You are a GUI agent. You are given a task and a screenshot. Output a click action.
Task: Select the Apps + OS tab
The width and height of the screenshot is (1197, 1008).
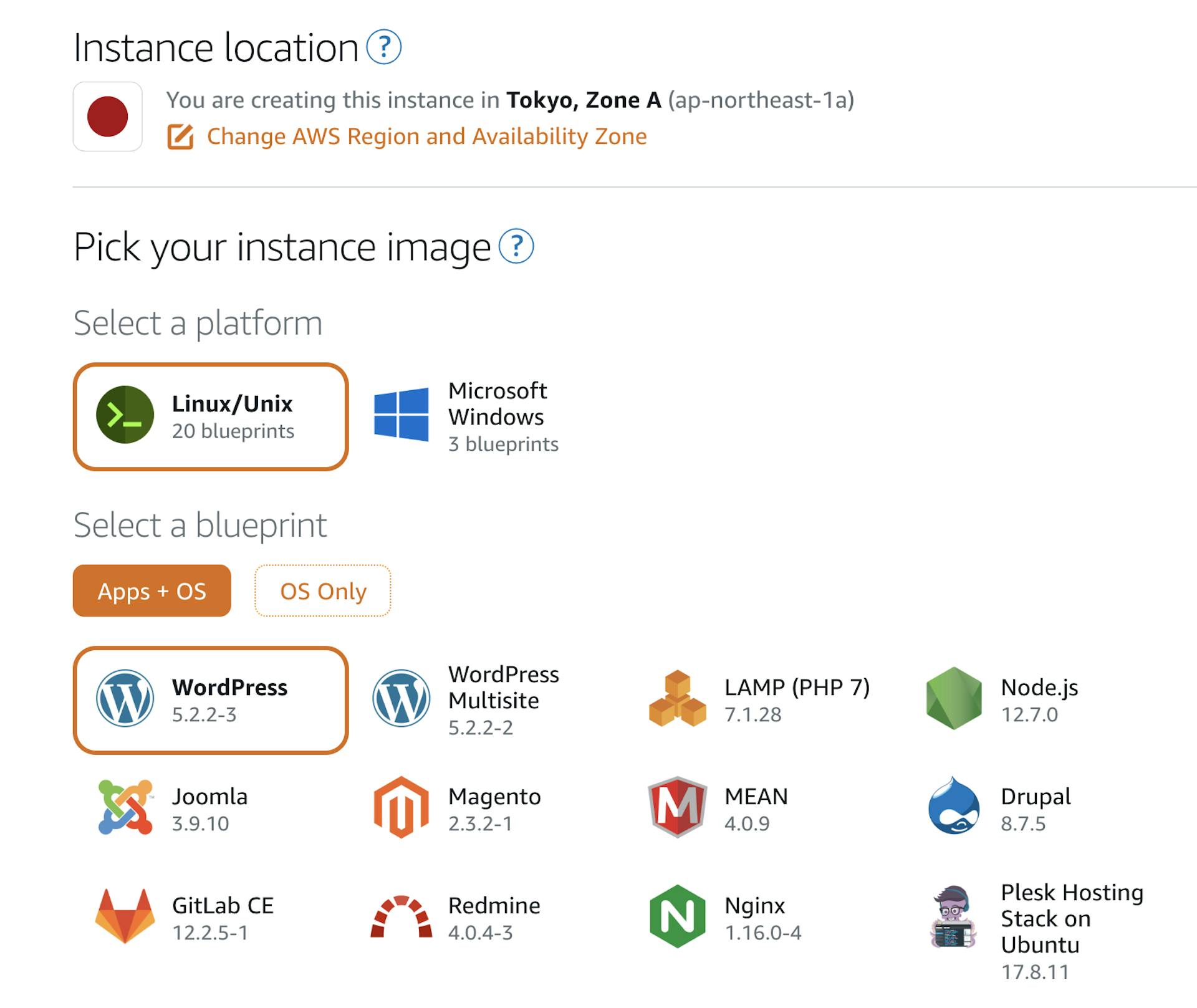[x=151, y=591]
